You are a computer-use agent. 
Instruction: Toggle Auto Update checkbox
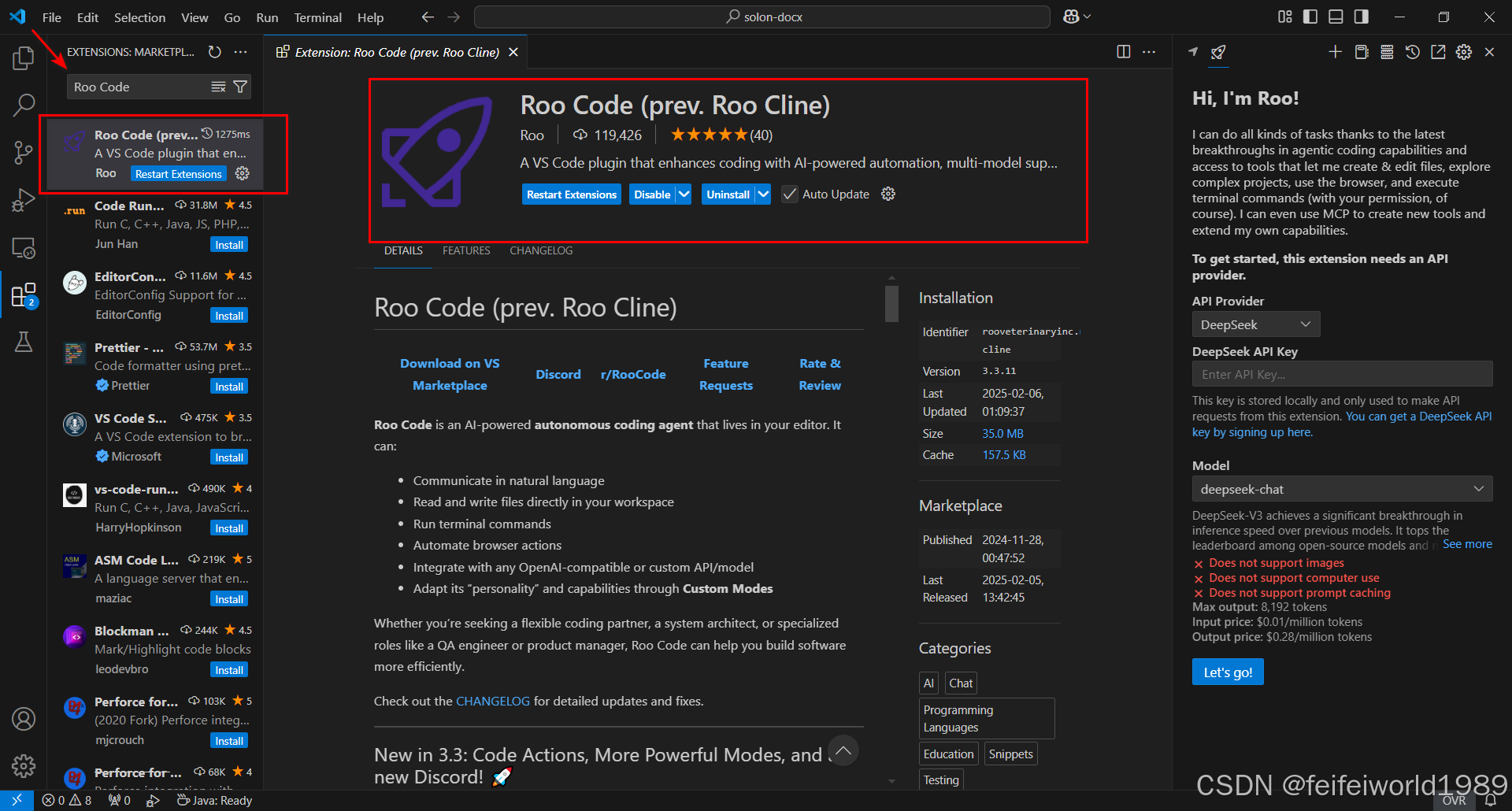790,194
